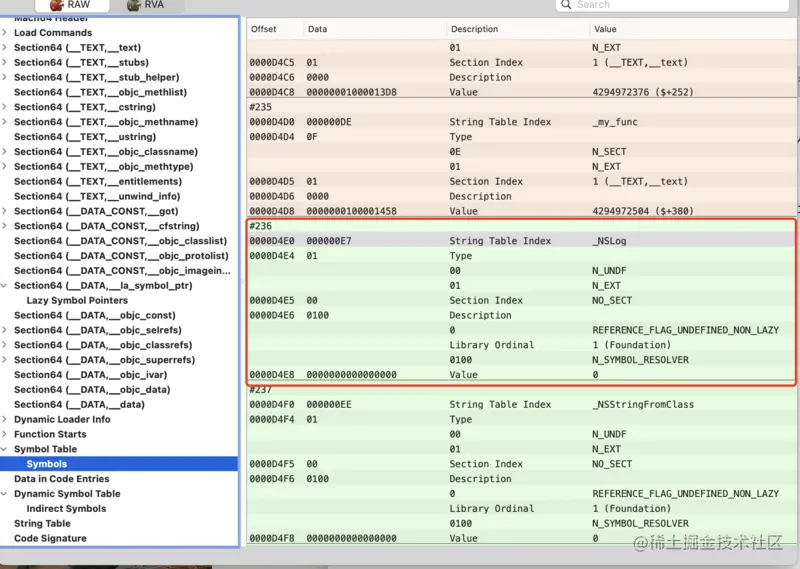Image resolution: width=800 pixels, height=569 pixels.
Task: Switch to the RVA tab
Action: click(147, 5)
